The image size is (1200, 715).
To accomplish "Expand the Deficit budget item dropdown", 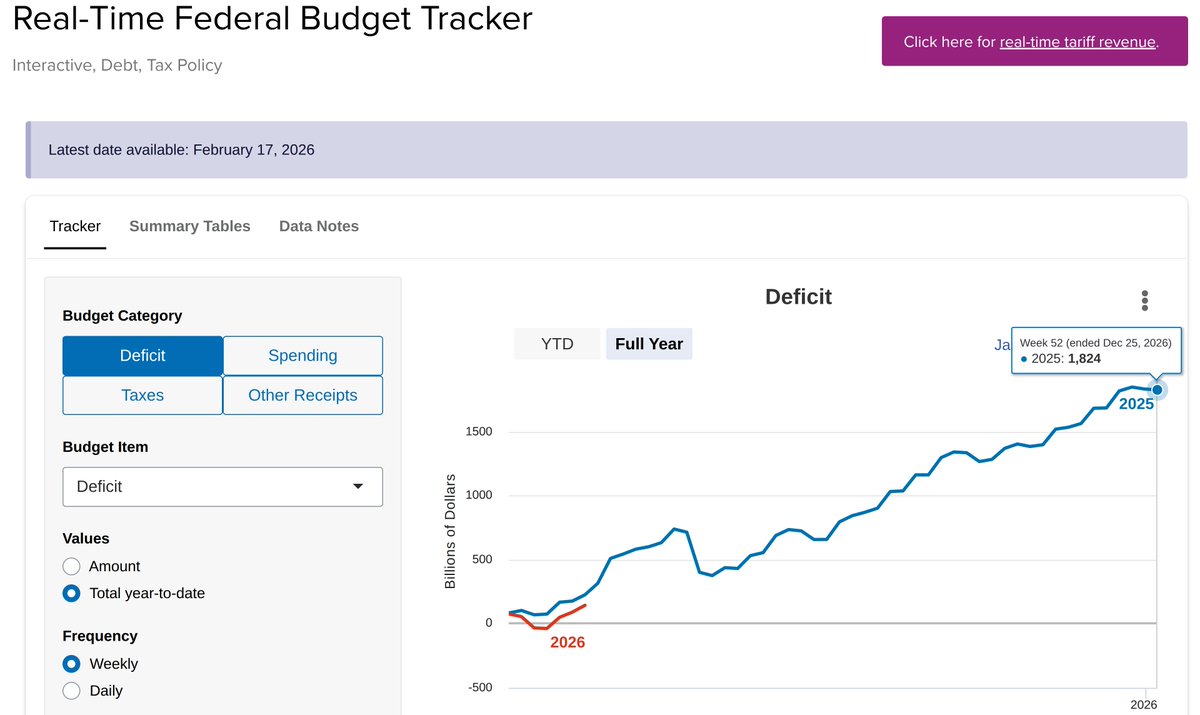I will [222, 487].
